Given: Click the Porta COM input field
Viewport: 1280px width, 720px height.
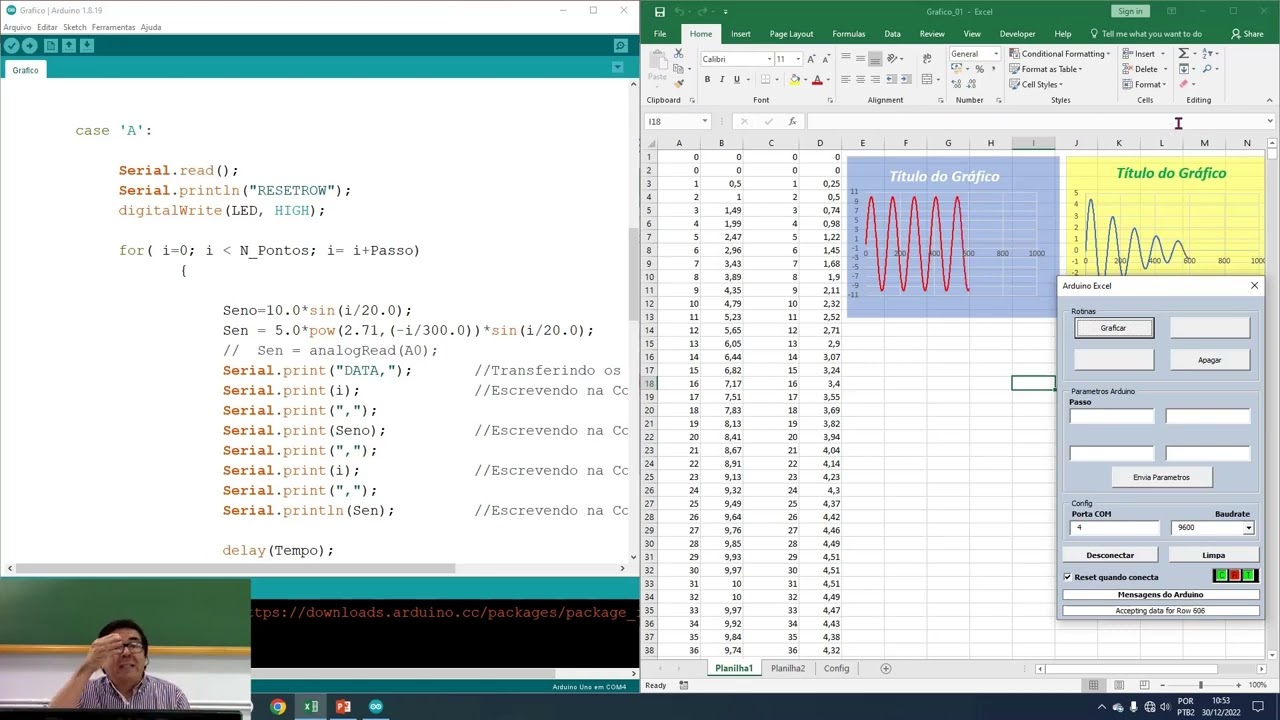Looking at the screenshot, I should 1114,528.
